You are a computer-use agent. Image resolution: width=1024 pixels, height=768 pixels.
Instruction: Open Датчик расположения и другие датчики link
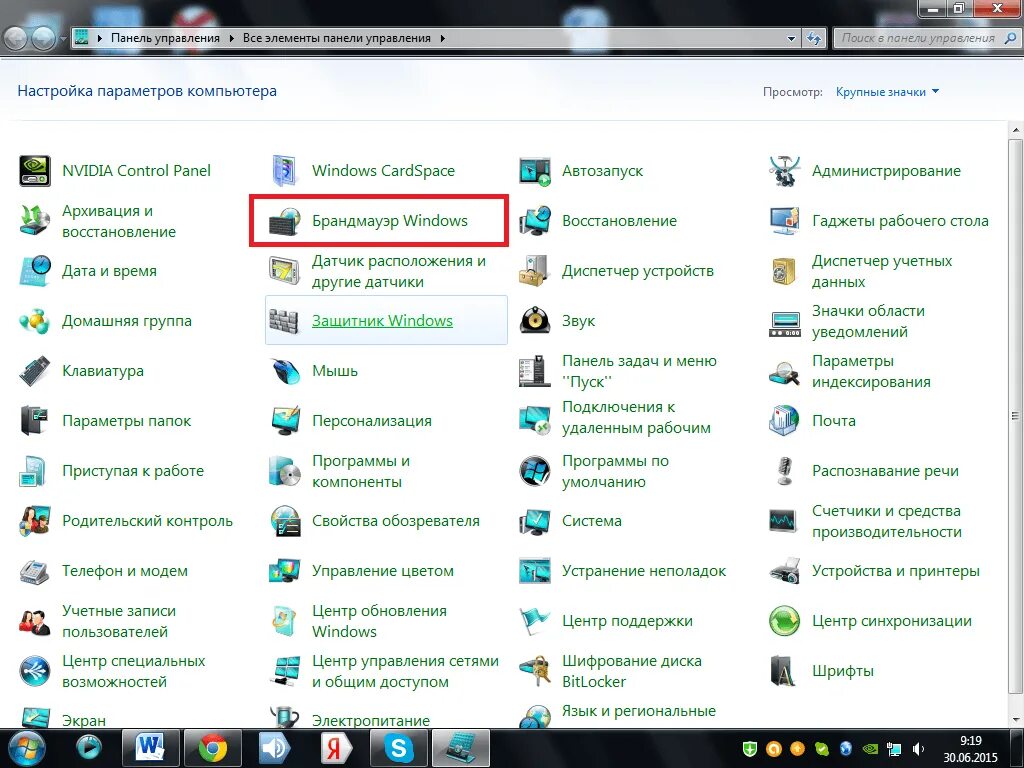[398, 271]
